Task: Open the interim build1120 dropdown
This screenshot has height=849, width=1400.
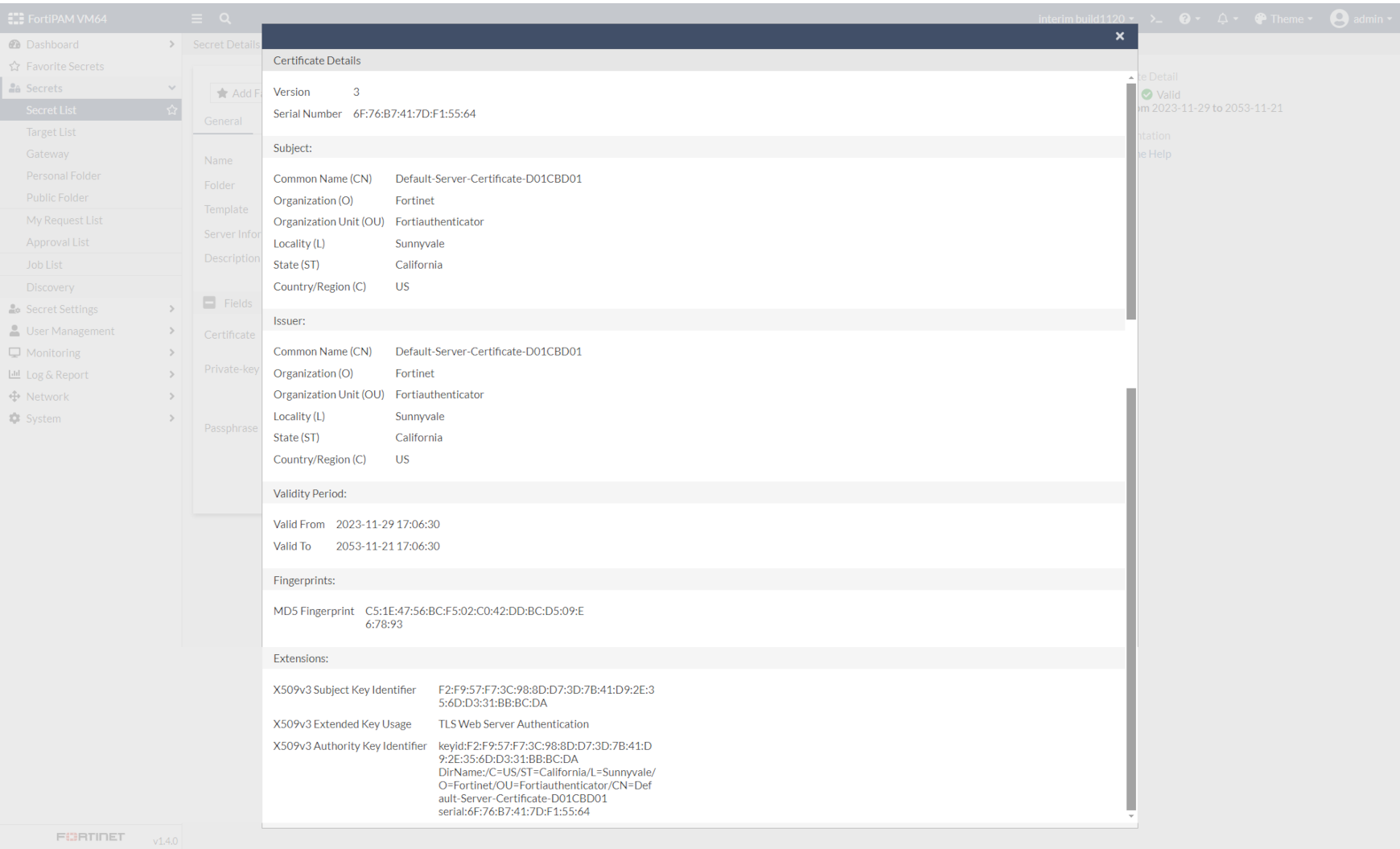Action: (1086, 19)
